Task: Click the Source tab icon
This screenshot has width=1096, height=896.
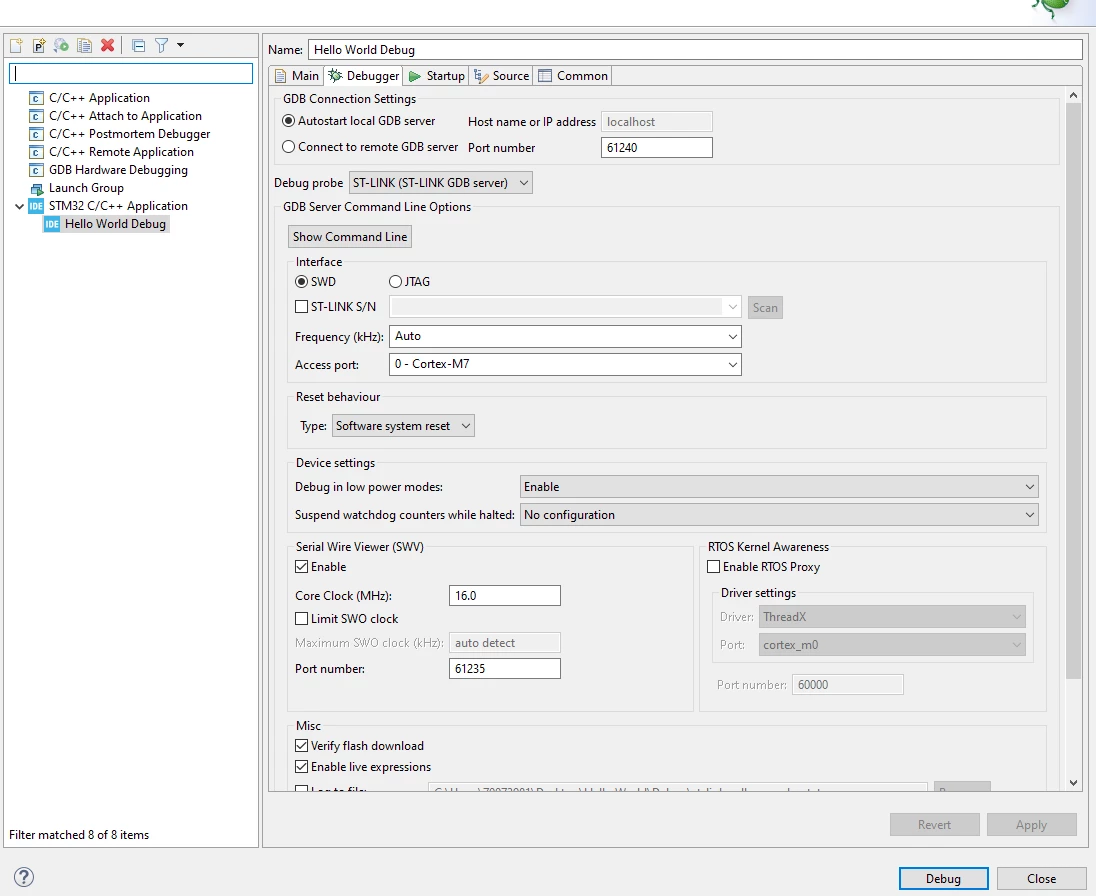Action: 481,75
